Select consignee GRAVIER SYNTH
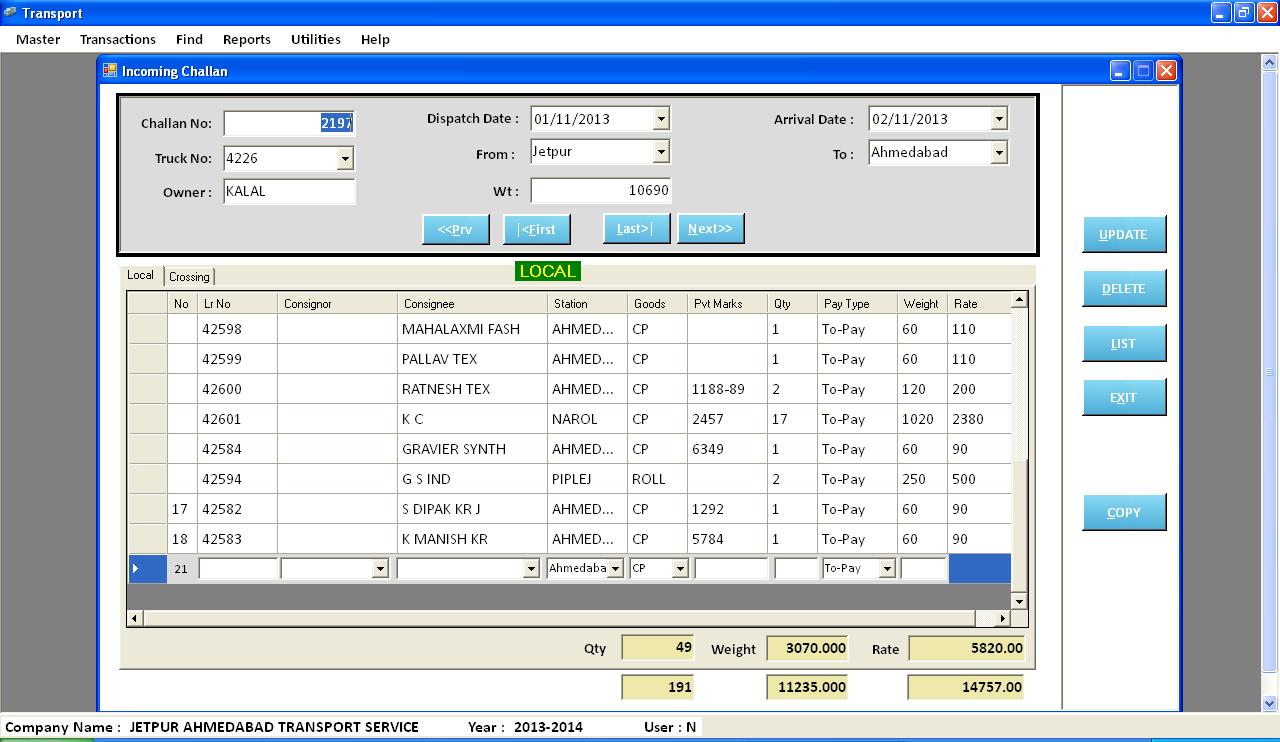This screenshot has height=742, width=1280. pyautogui.click(x=472, y=449)
